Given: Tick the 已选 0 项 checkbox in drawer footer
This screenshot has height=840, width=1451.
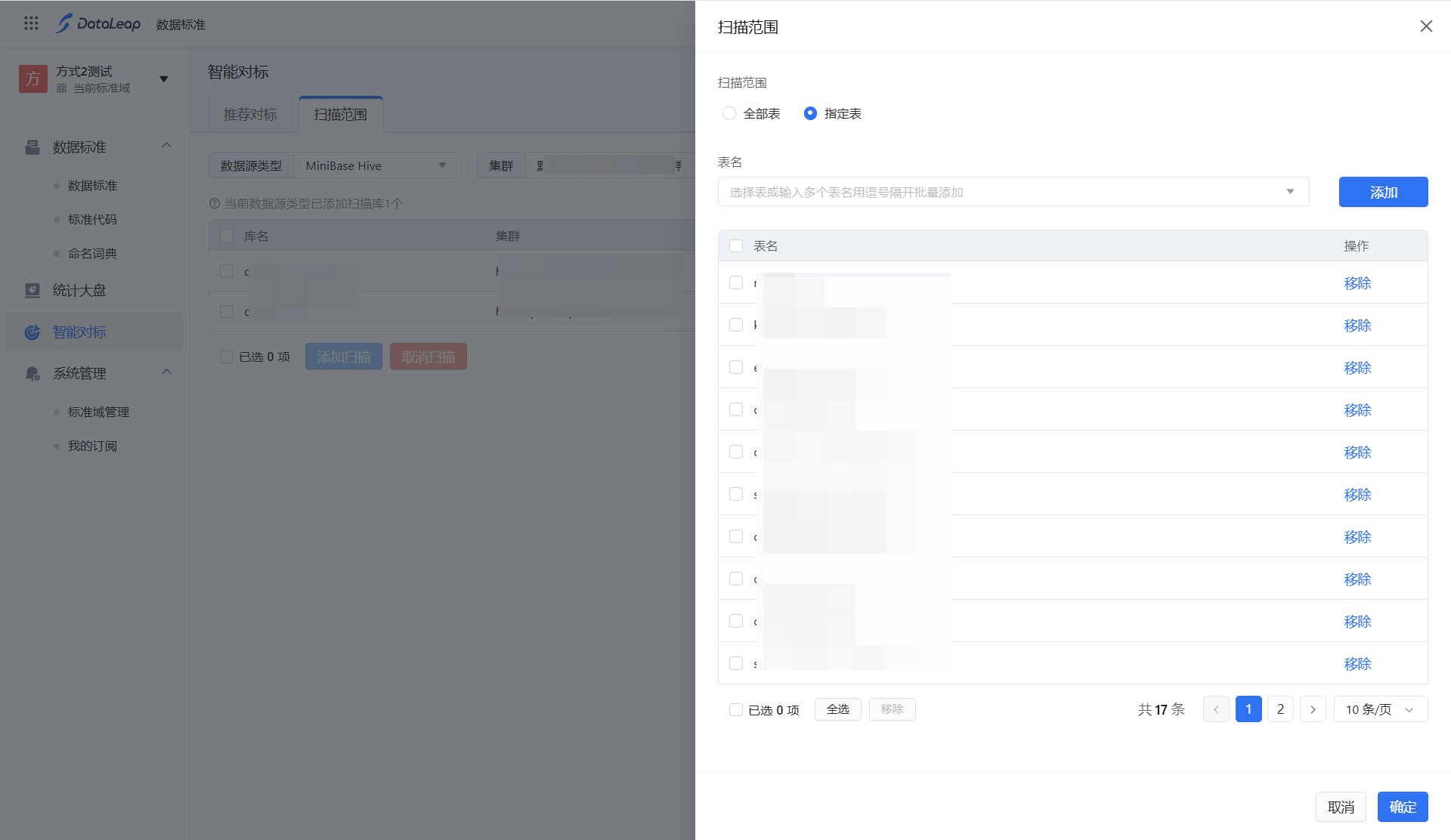Looking at the screenshot, I should tap(736, 710).
